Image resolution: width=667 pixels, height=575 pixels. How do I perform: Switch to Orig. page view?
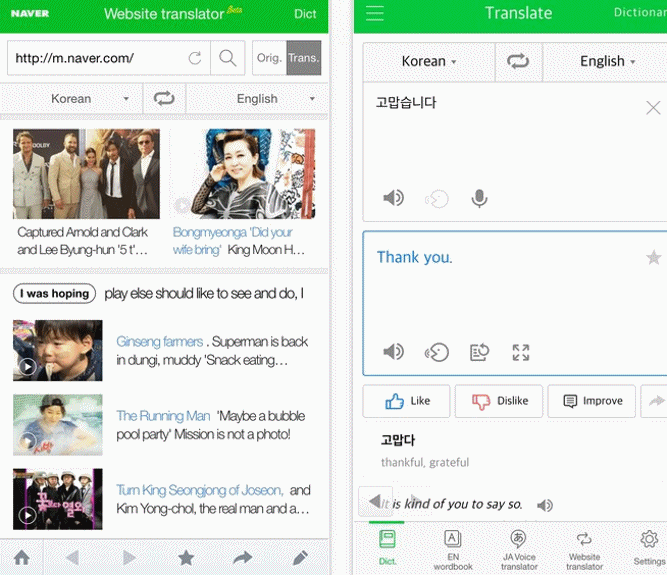point(269,58)
